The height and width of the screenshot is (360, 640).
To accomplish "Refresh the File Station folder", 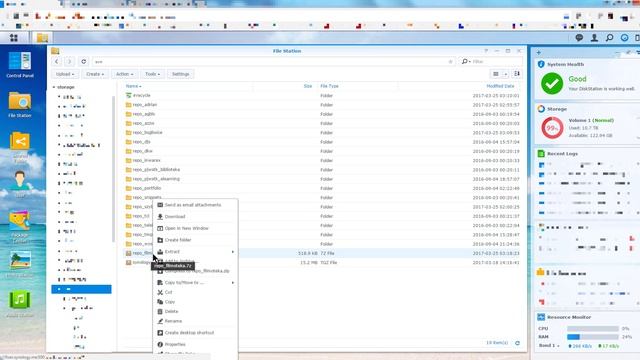I will pos(84,61).
